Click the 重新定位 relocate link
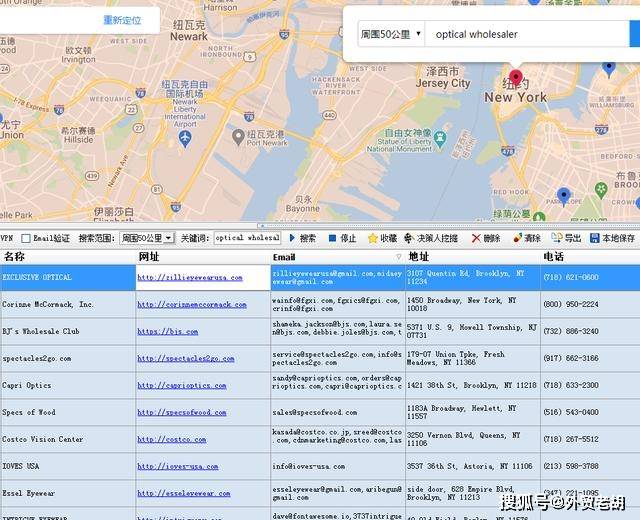The image size is (640, 520). [x=122, y=20]
